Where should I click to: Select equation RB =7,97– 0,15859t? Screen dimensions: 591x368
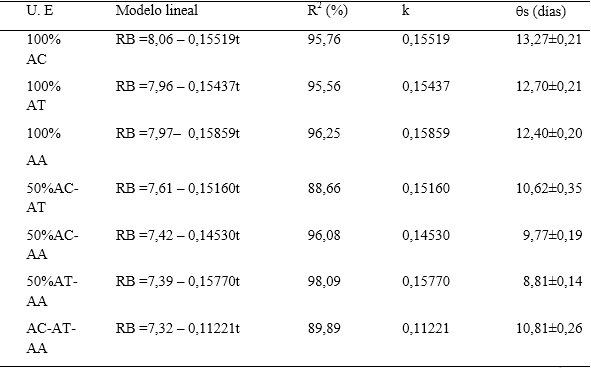point(178,133)
